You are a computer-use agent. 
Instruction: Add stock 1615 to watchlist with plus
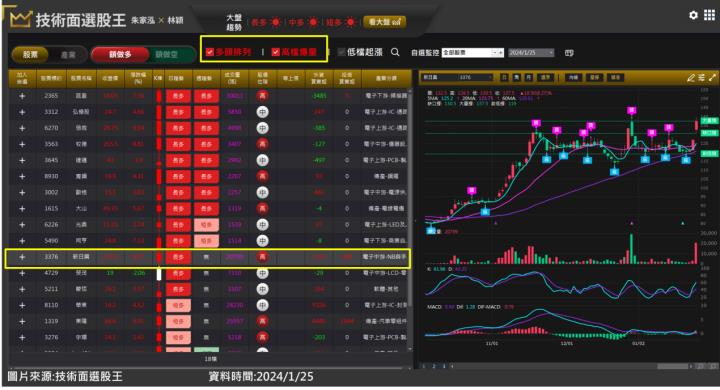pos(22,209)
